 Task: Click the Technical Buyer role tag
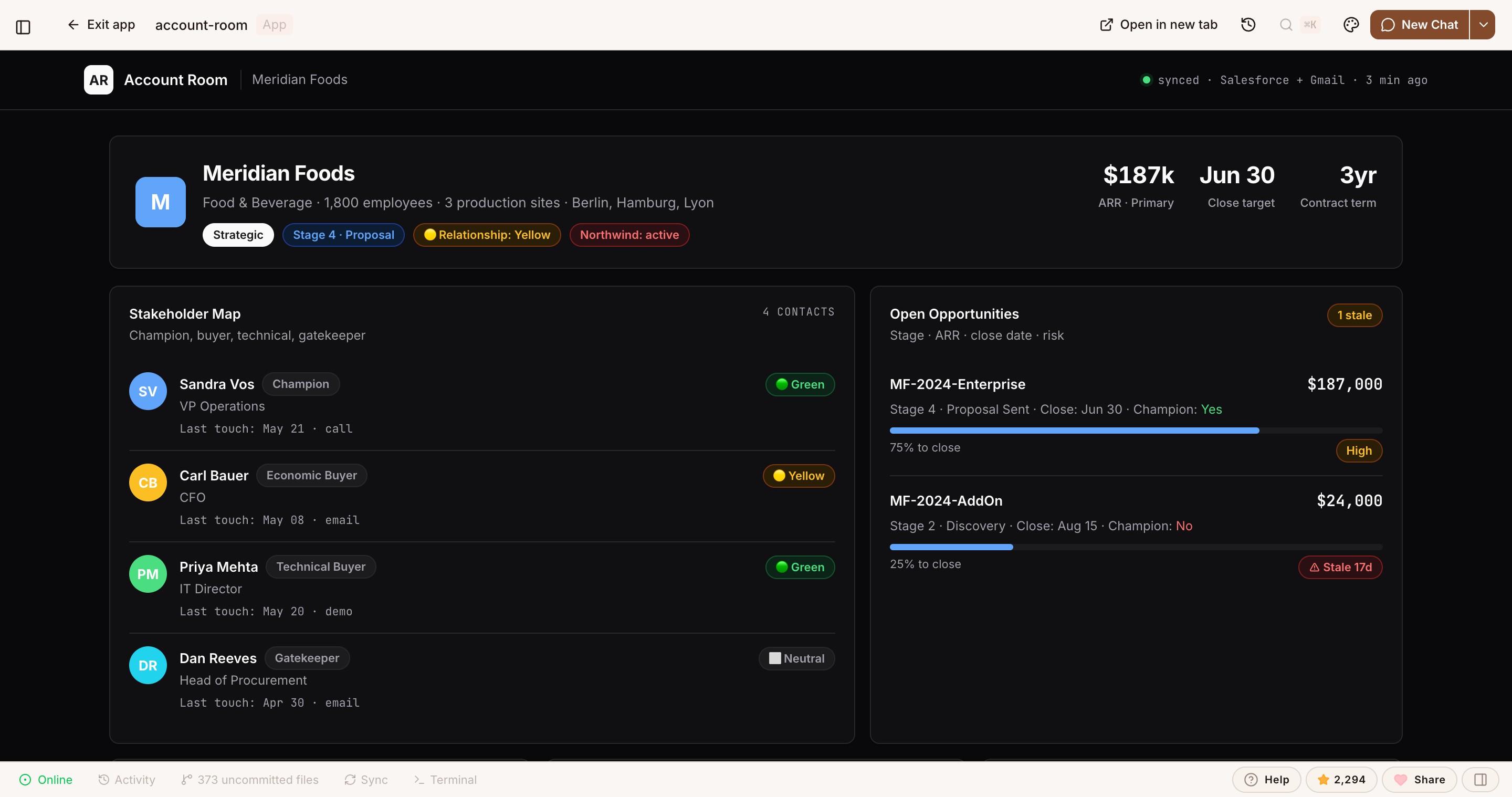[320, 567]
